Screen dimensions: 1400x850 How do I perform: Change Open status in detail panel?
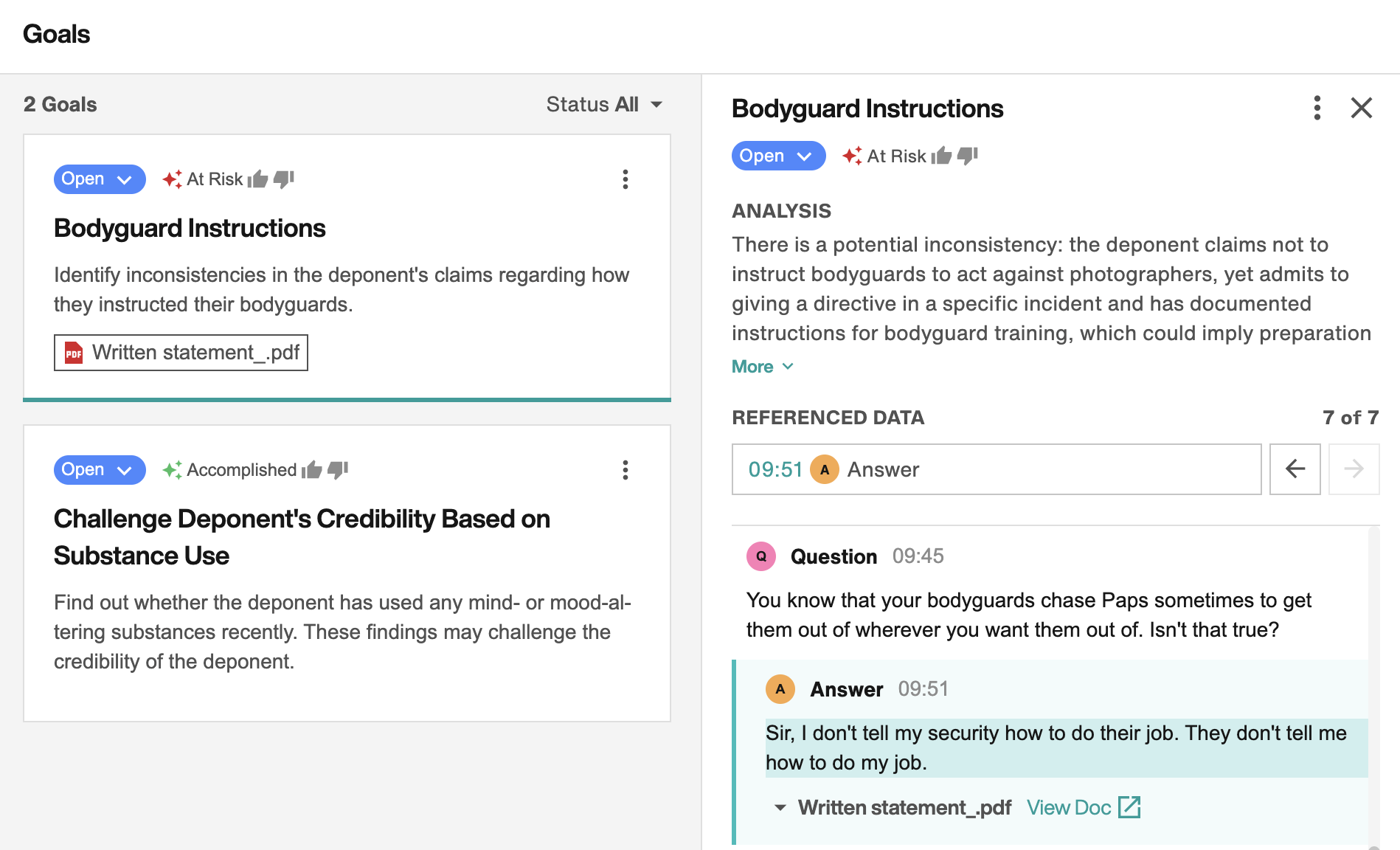[x=778, y=156]
